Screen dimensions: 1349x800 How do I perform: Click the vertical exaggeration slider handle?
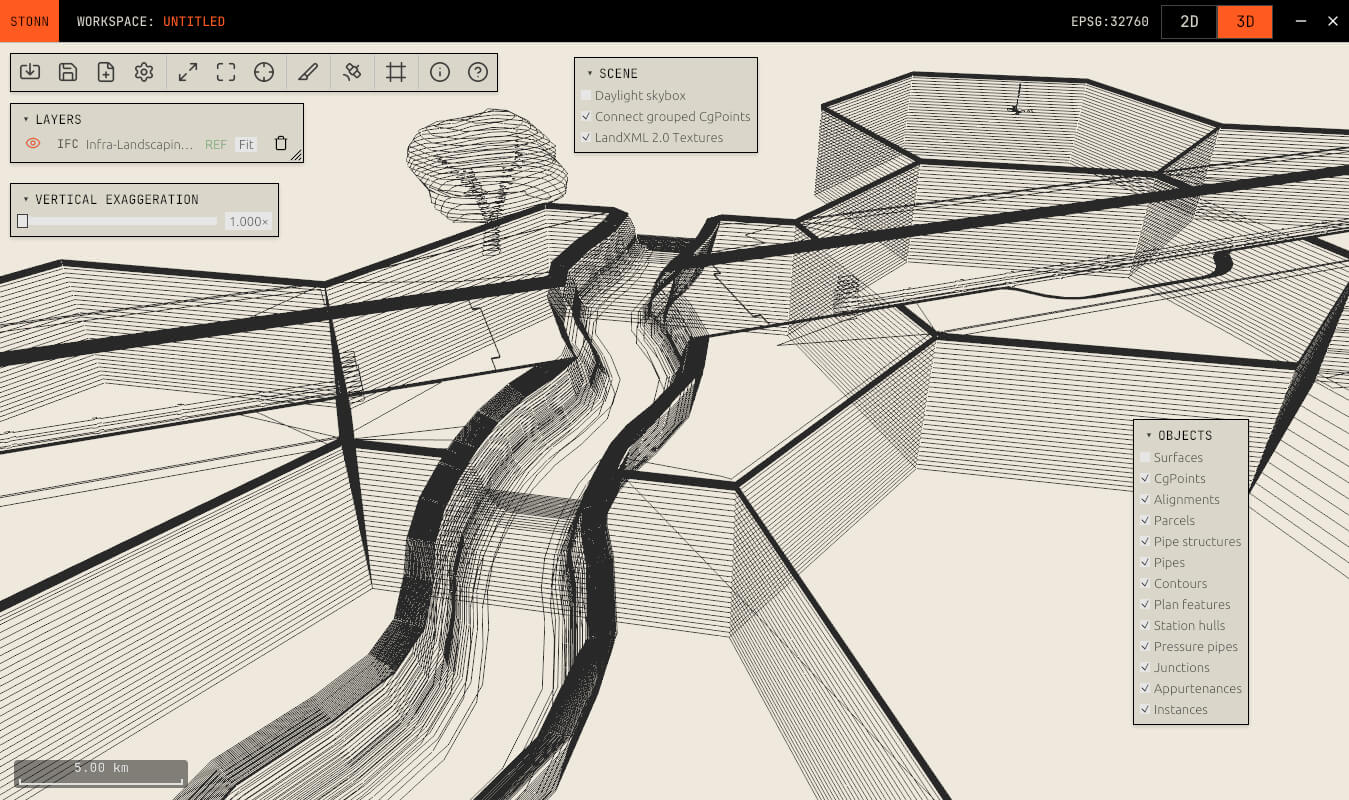click(22, 221)
